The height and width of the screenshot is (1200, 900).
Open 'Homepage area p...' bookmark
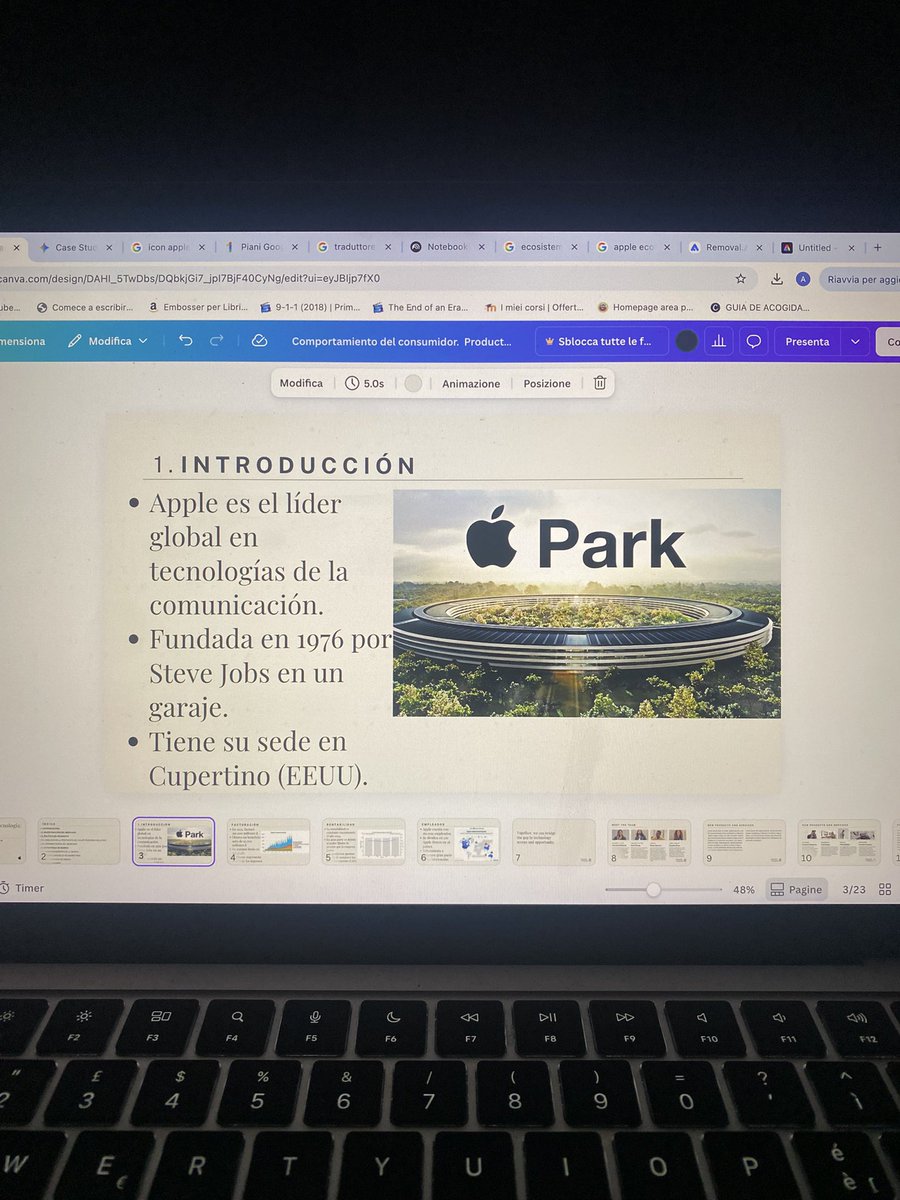pyautogui.click(x=645, y=308)
